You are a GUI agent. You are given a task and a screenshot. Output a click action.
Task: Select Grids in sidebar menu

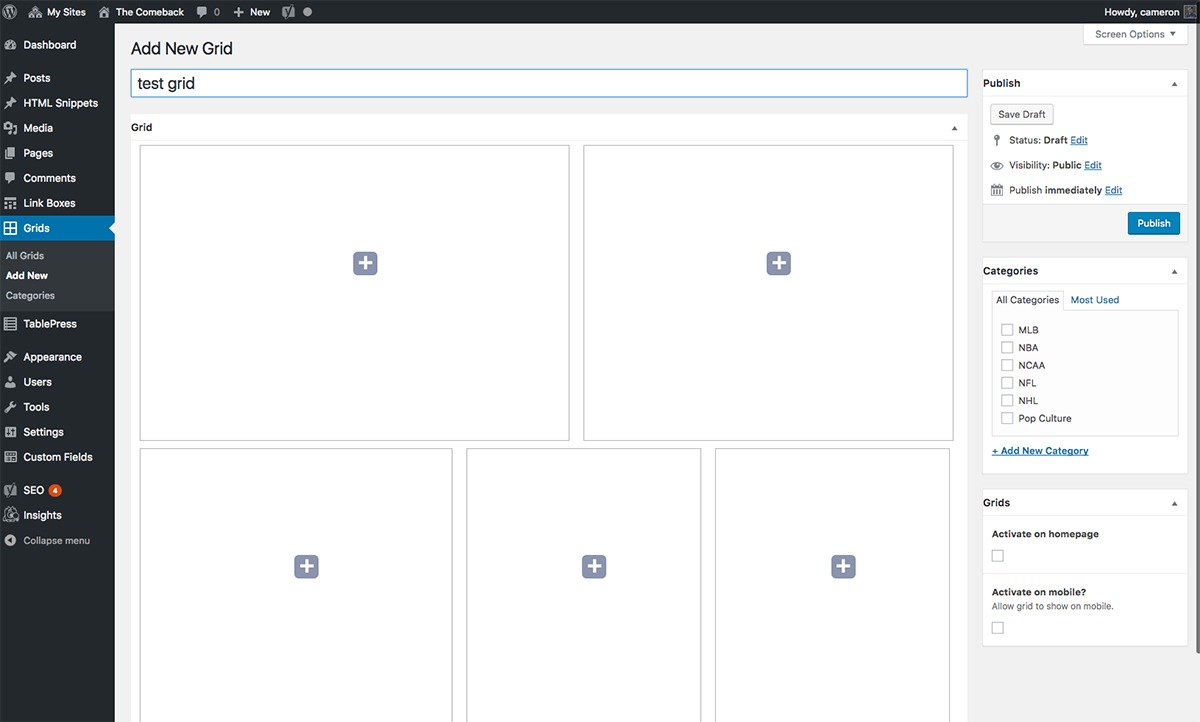[57, 228]
